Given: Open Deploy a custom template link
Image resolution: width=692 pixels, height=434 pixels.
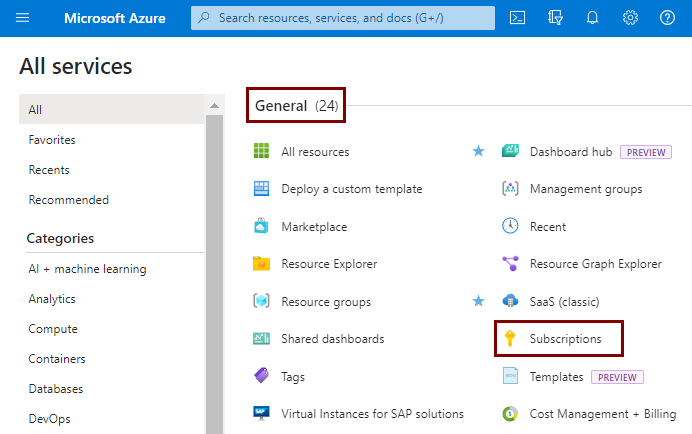Looking at the screenshot, I should click(x=352, y=189).
